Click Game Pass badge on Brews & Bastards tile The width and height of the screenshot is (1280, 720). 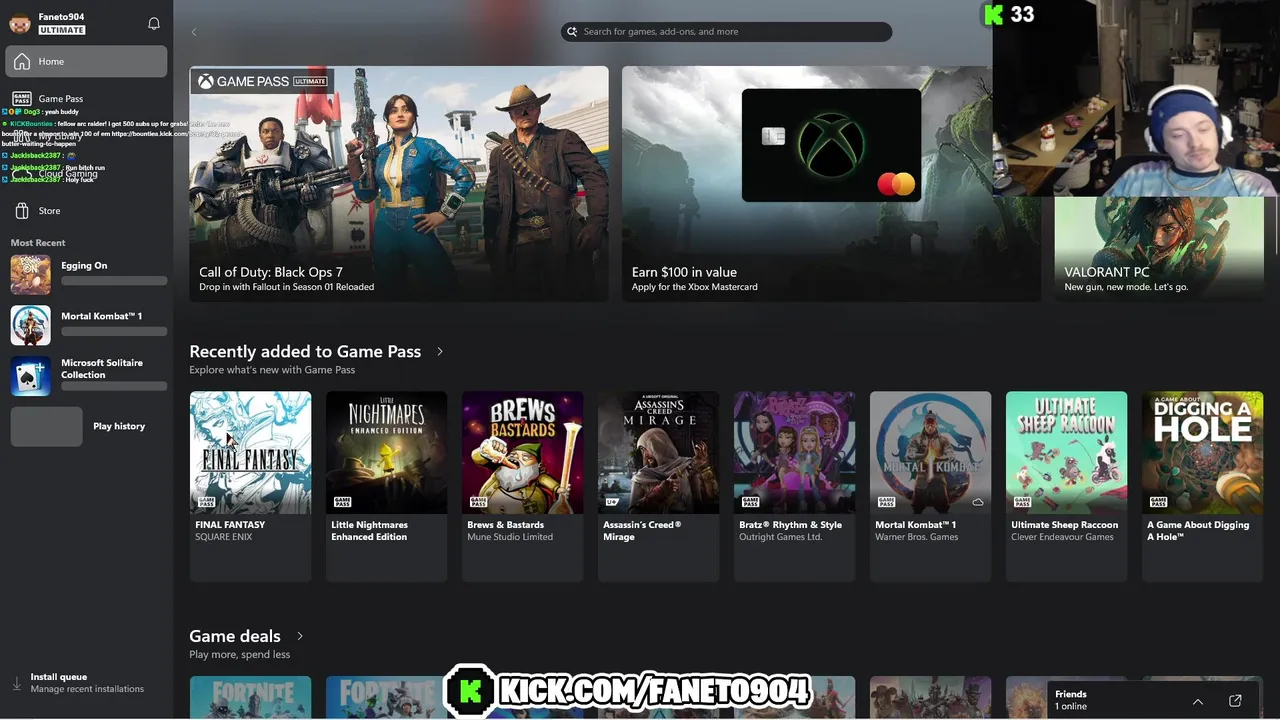click(478, 502)
